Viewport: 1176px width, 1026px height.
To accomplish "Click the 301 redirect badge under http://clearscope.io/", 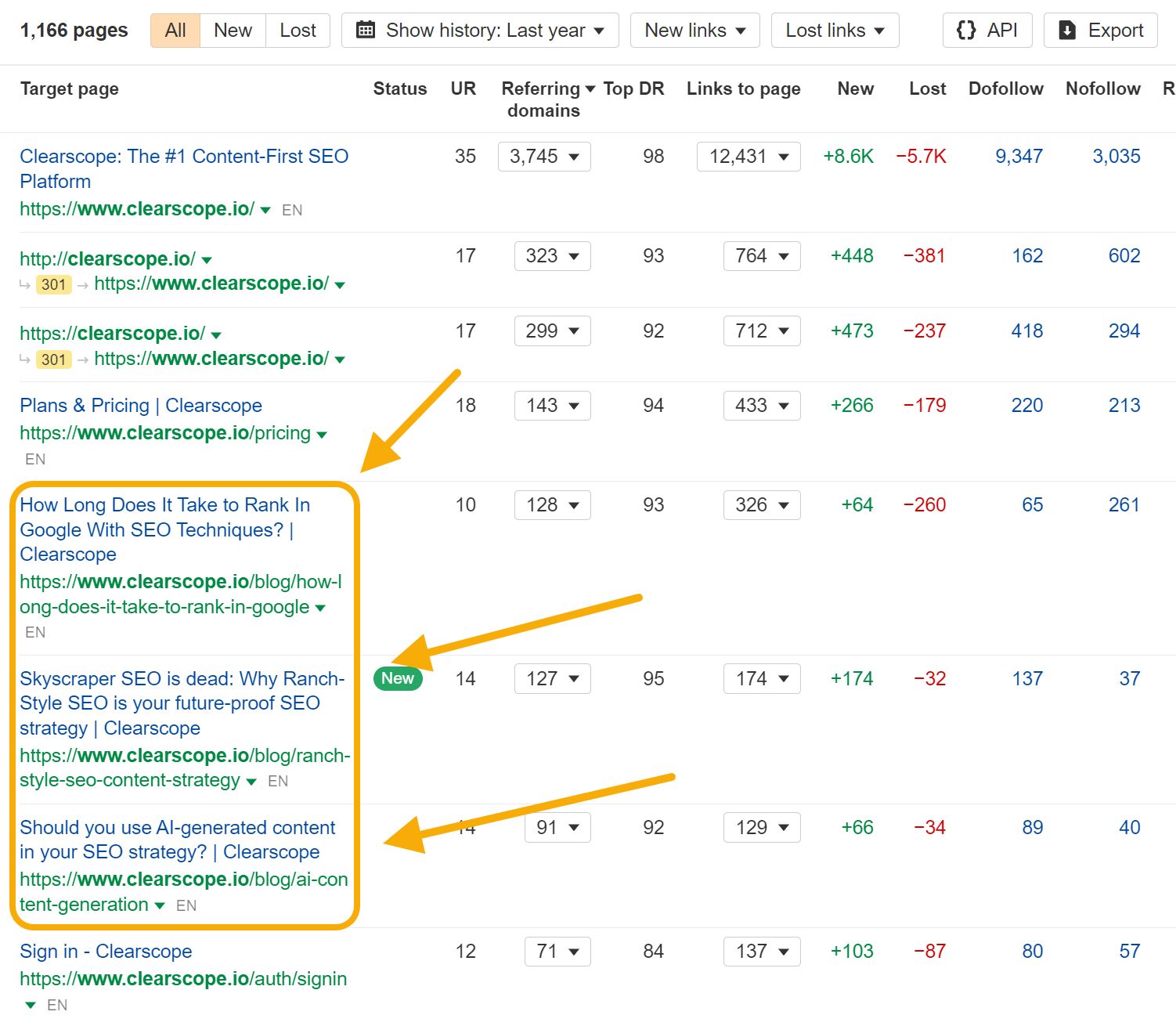I will 52,284.
